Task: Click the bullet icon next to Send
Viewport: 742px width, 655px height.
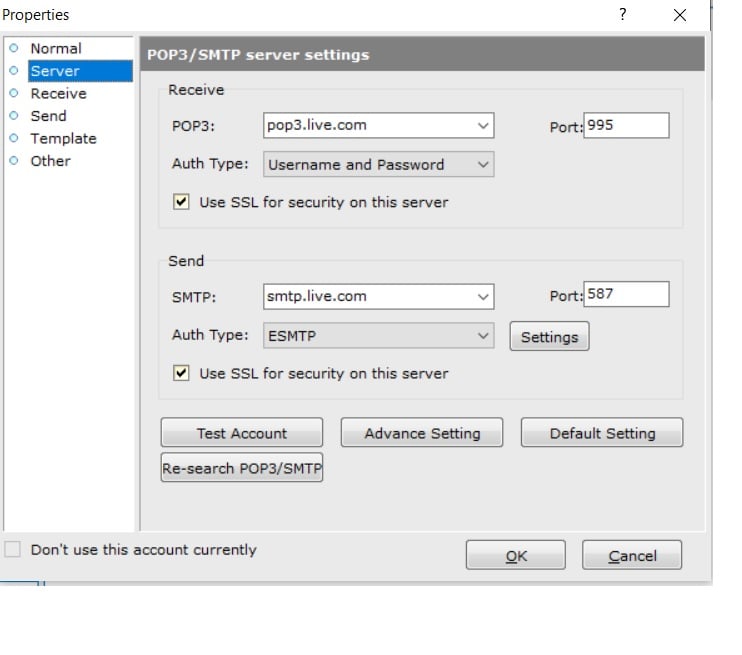Action: point(14,115)
